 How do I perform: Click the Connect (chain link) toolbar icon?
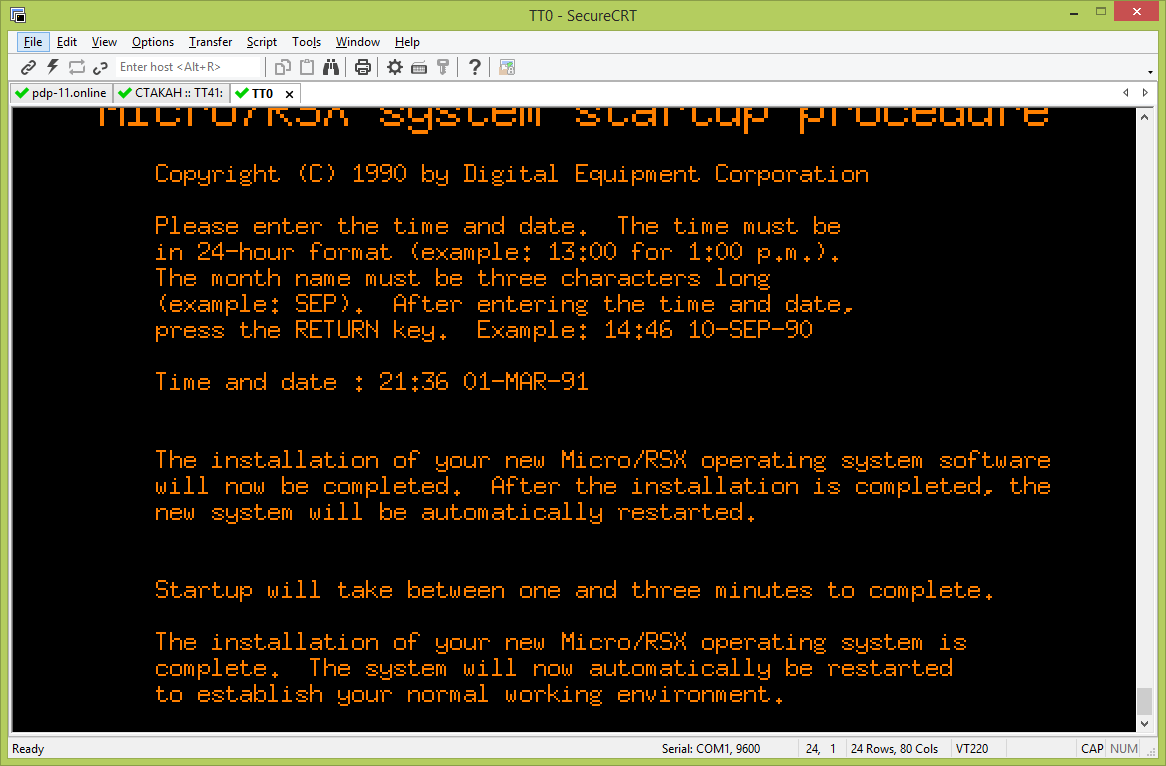(28, 67)
